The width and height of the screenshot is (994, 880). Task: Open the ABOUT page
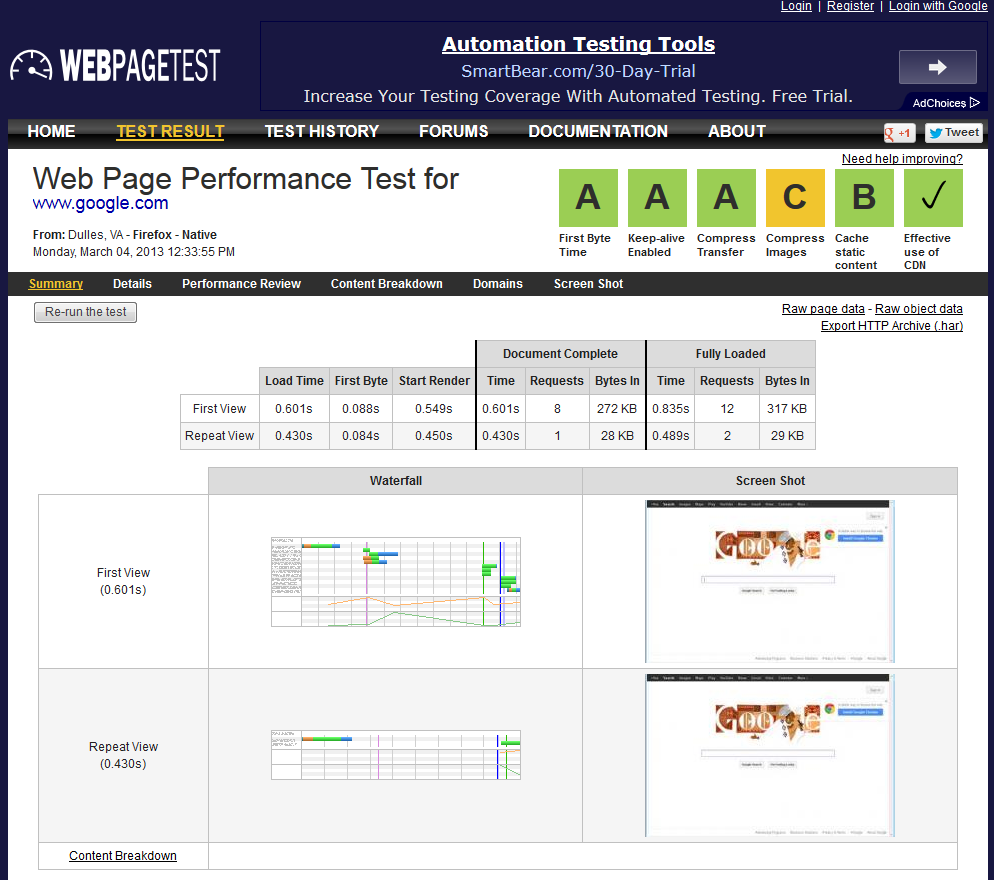pos(737,131)
